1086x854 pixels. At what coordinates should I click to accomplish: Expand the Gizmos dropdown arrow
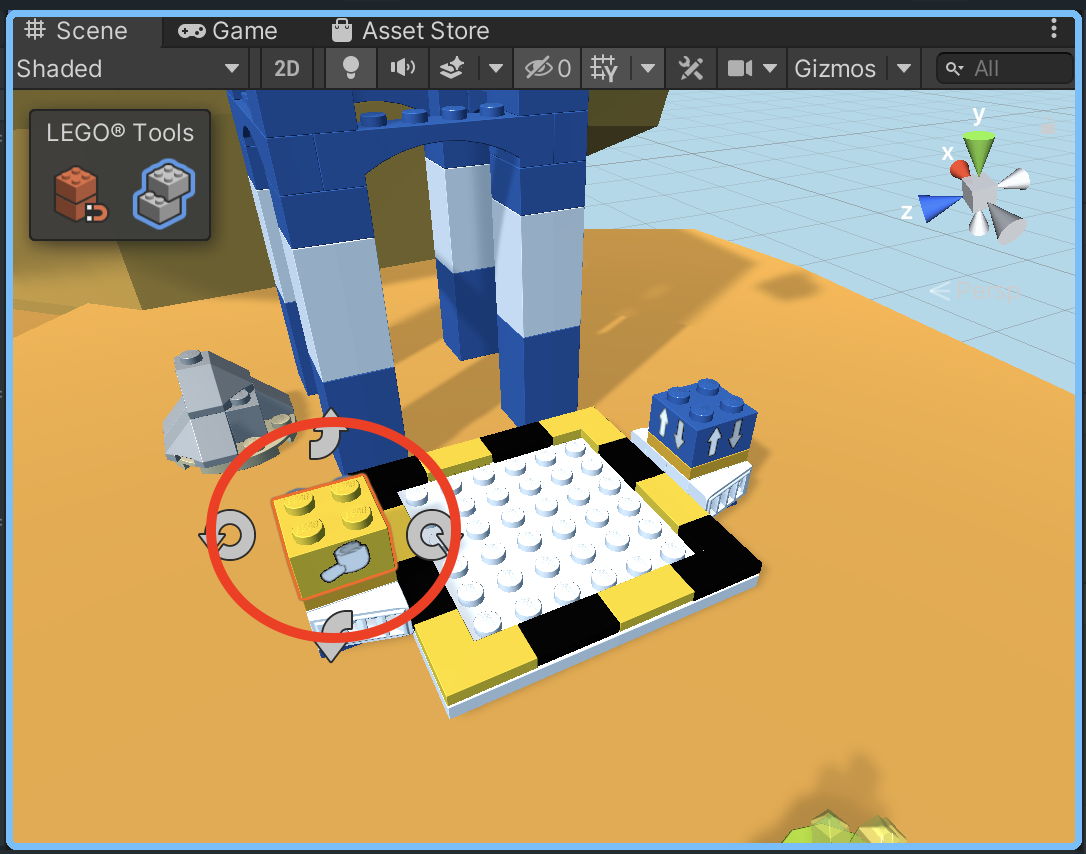904,69
